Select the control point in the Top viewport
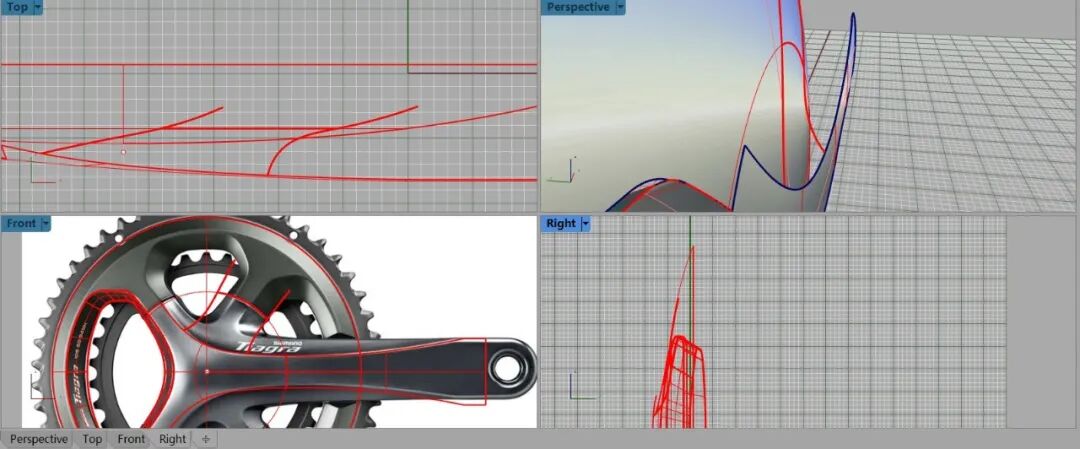Viewport: 1080px width, 449px height. [123, 152]
